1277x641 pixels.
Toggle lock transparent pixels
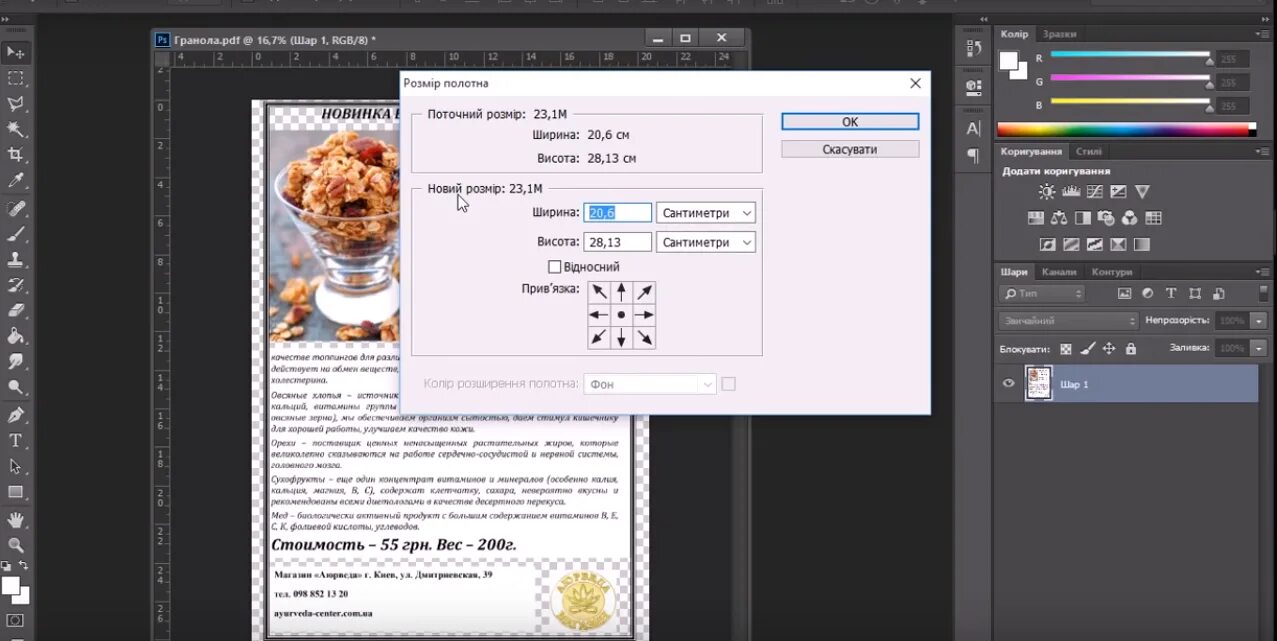[1066, 349]
